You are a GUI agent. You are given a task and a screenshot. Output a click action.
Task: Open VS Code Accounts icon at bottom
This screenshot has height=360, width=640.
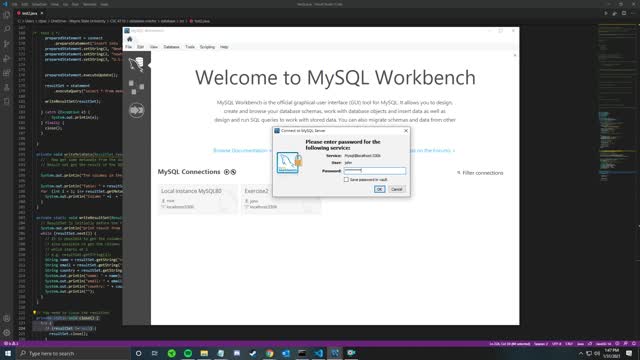pyautogui.click(x=7, y=318)
